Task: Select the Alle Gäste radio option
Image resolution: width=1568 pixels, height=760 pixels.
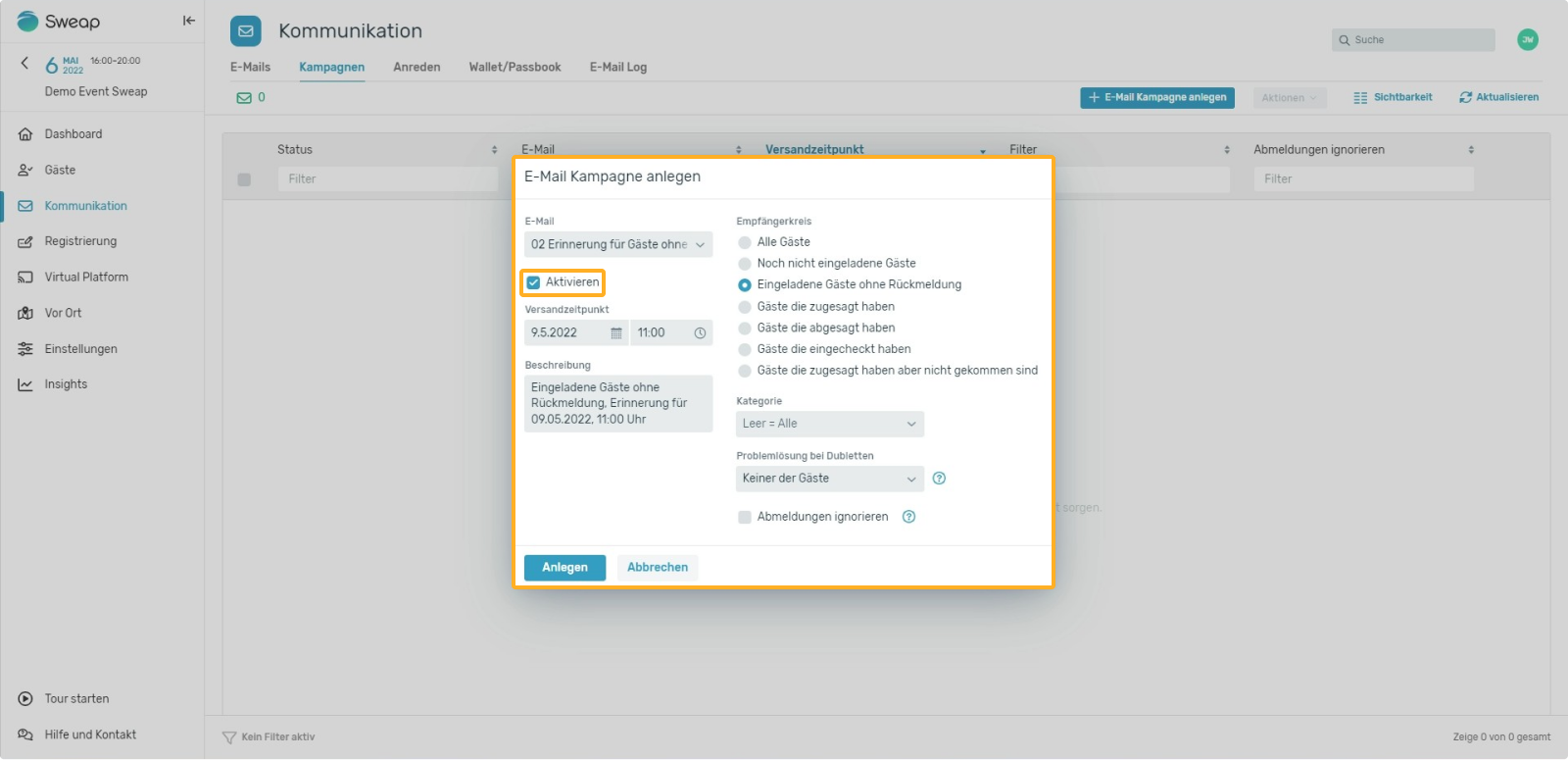Action: (x=745, y=242)
